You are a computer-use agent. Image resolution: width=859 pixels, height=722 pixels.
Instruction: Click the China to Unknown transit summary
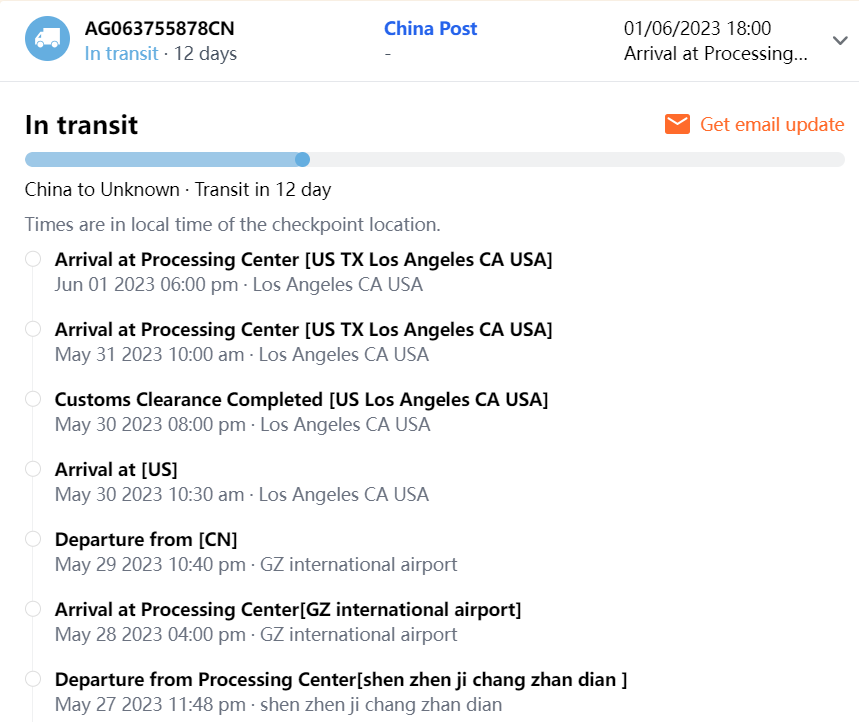[177, 189]
